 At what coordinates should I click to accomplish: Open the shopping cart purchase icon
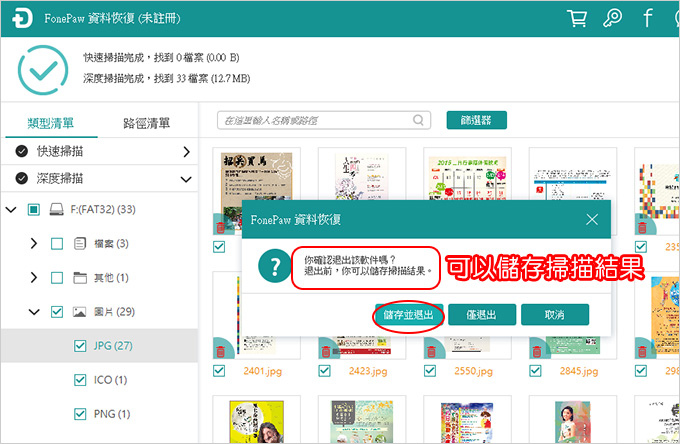pyautogui.click(x=577, y=18)
